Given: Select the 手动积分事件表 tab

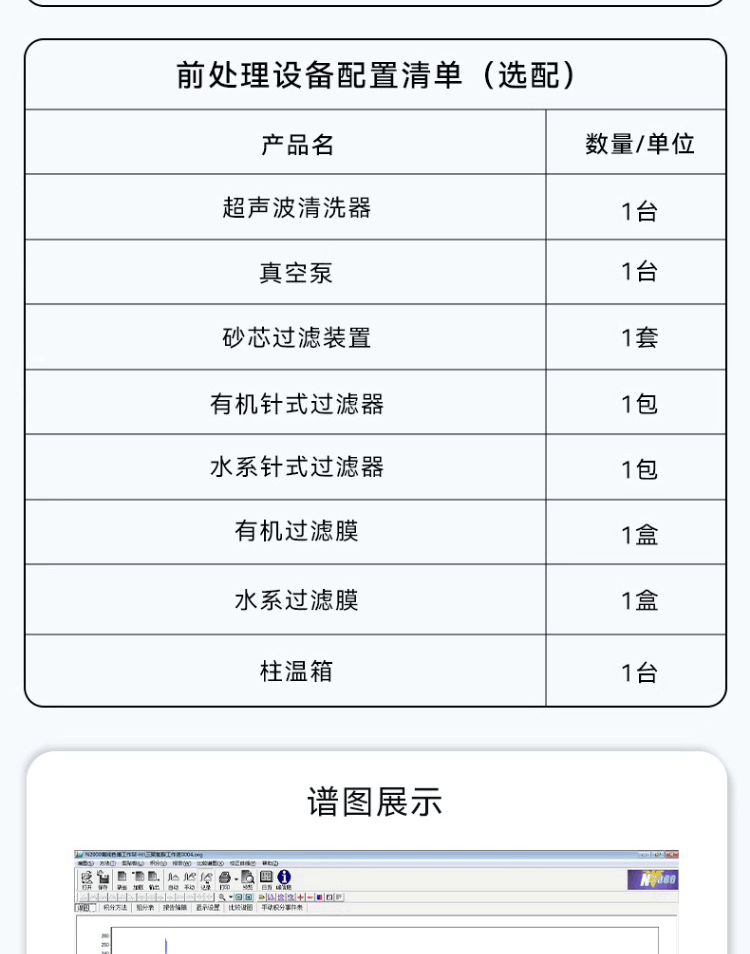Looking at the screenshot, I should pos(281,908).
